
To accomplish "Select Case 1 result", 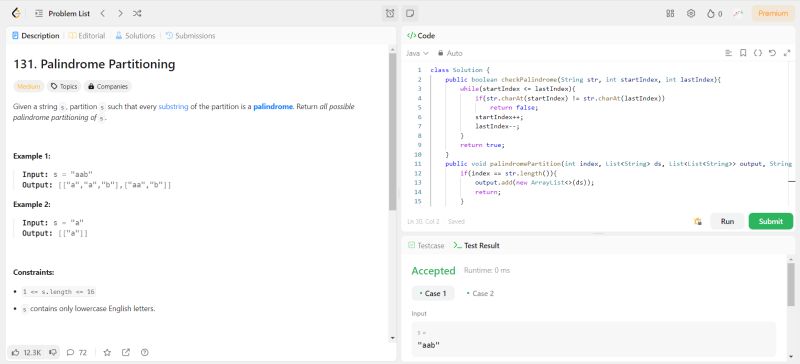I will pyautogui.click(x=433, y=294).
